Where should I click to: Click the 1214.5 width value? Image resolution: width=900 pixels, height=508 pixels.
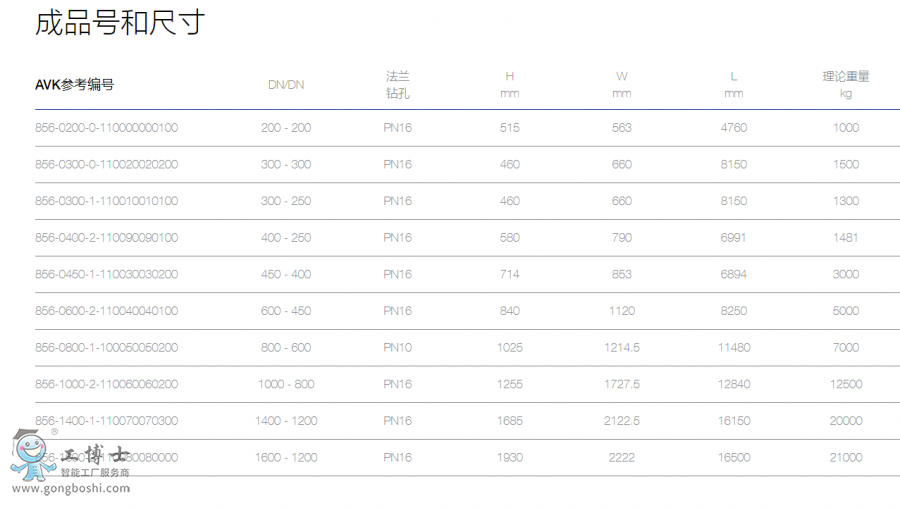[x=622, y=348]
